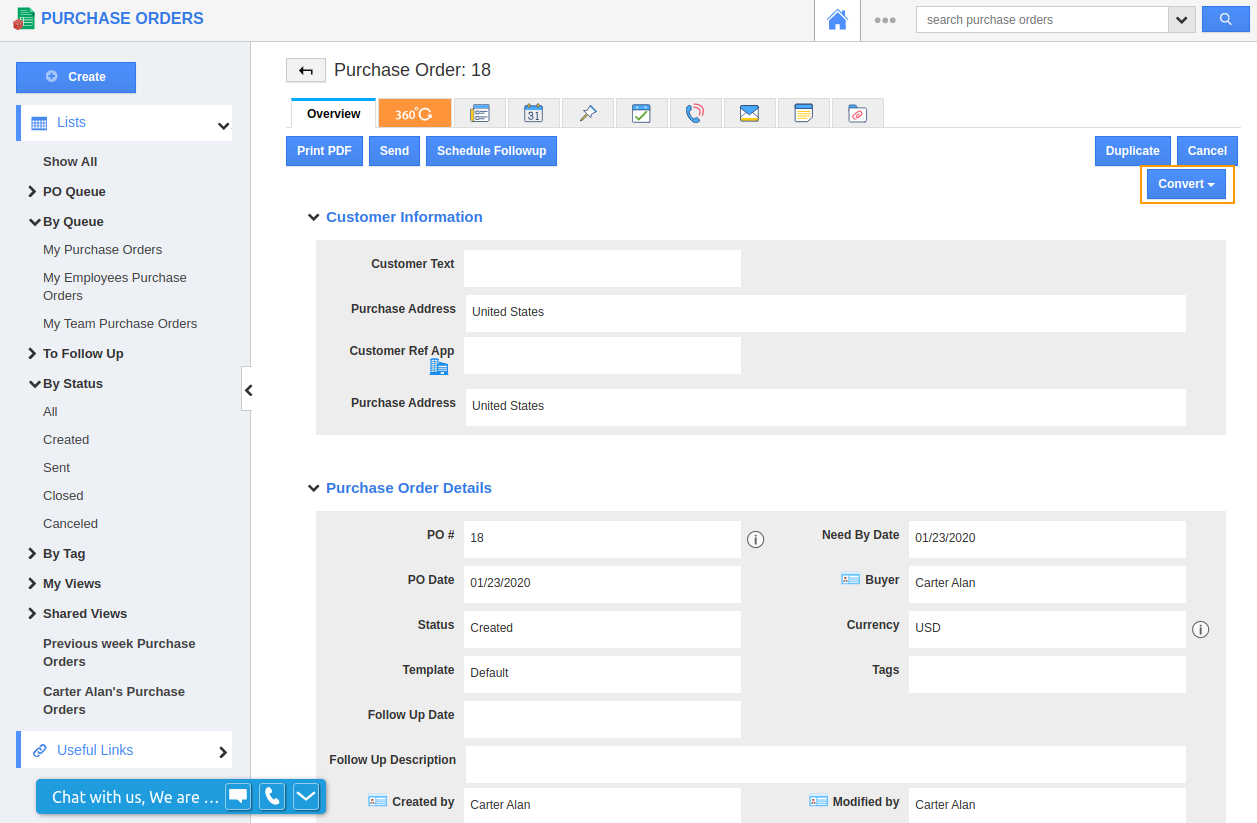Open the 360 degree view tab

pyautogui.click(x=414, y=114)
